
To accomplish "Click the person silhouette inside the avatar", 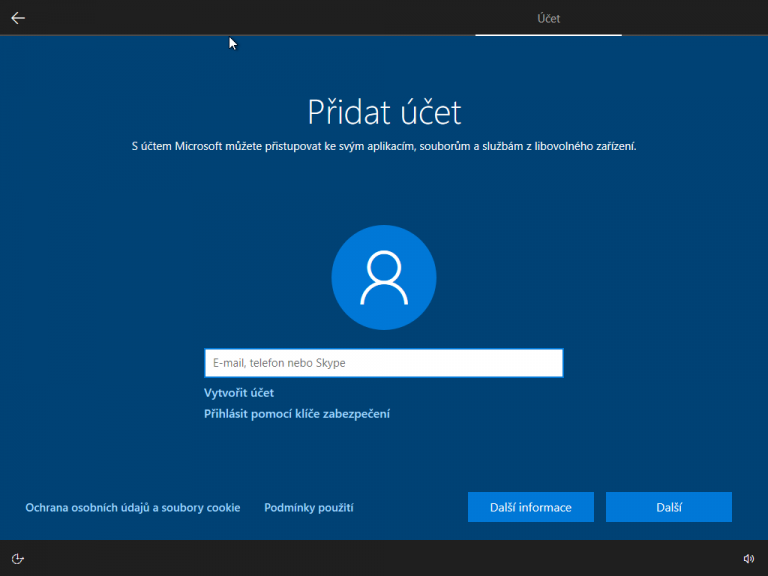I will point(384,278).
